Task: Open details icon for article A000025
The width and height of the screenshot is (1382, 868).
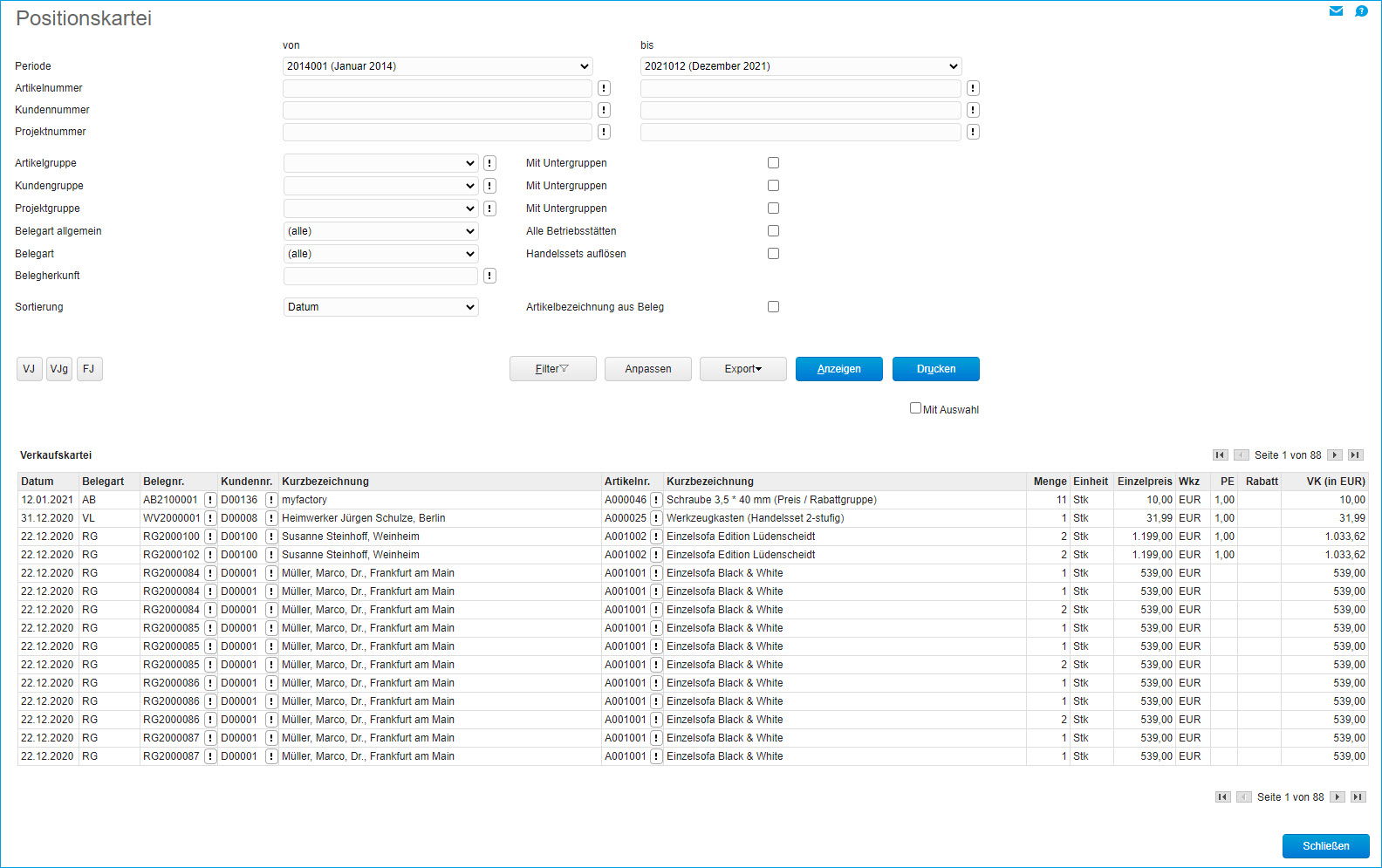Action: click(656, 518)
